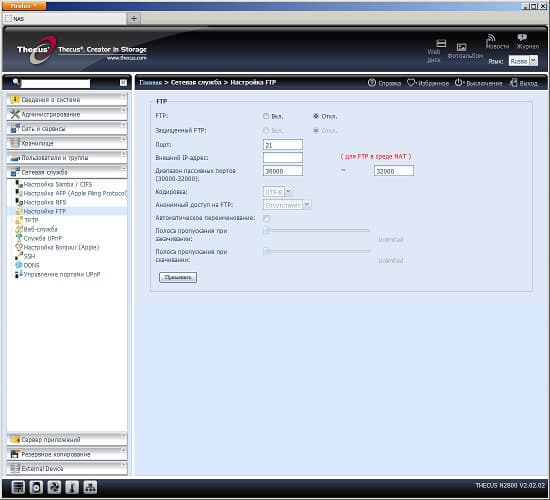Enable FTP with Вкл. radio

[x=266, y=116]
